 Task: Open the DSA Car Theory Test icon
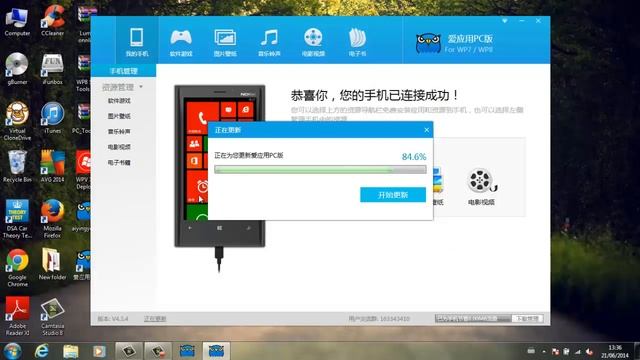[17, 219]
